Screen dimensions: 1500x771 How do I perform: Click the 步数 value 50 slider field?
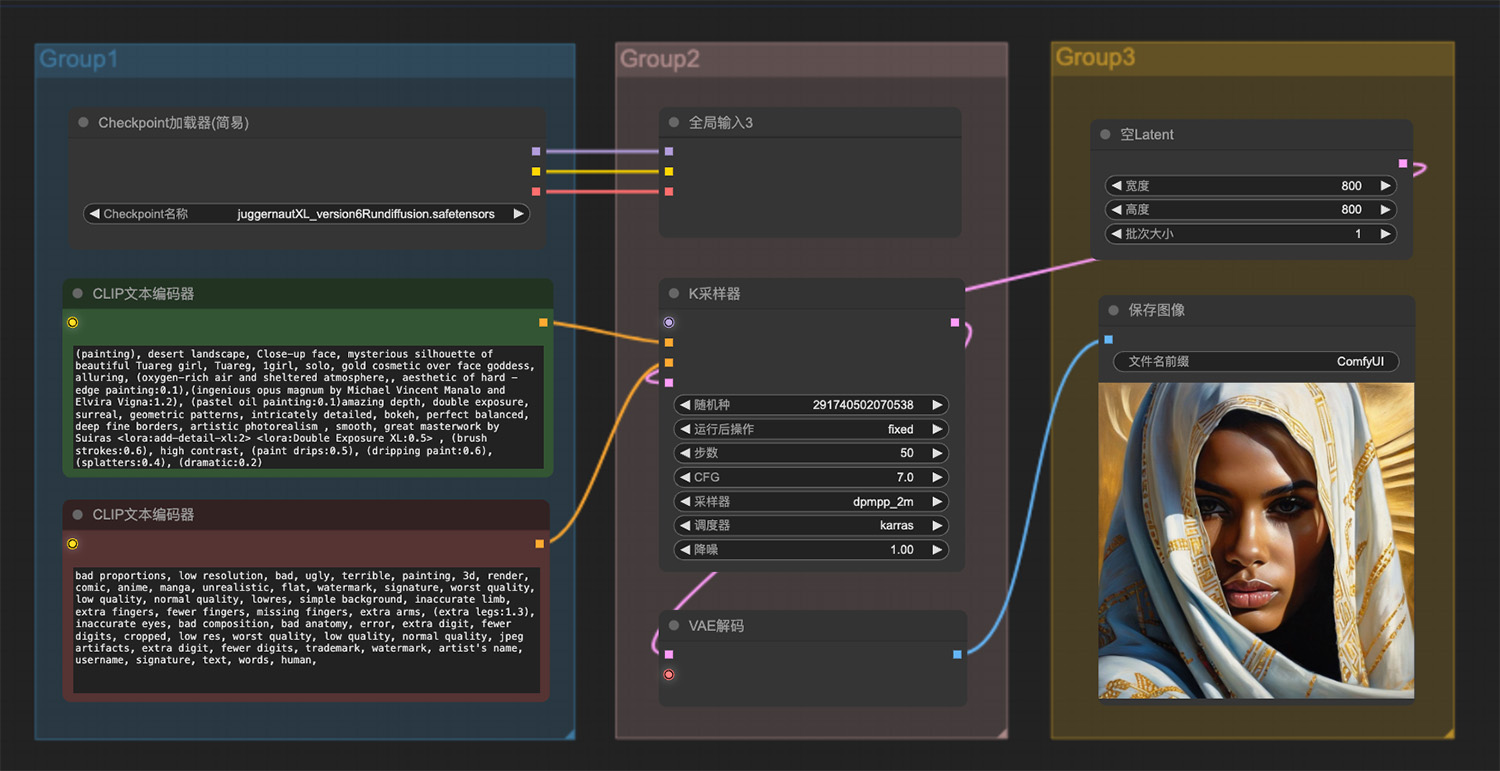[x=812, y=453]
